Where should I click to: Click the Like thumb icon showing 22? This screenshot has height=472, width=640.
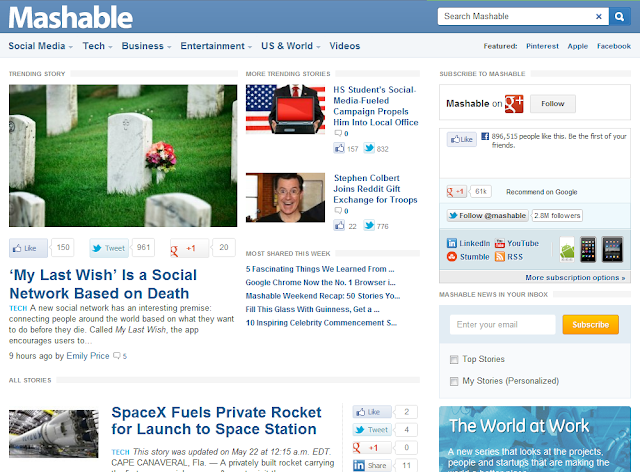339,225
